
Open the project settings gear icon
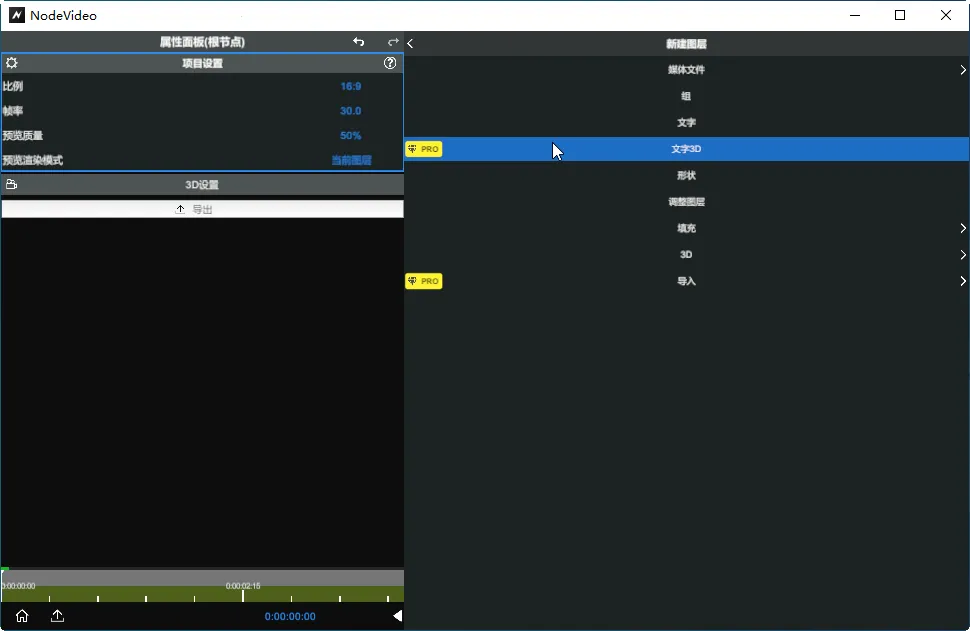click(13, 62)
